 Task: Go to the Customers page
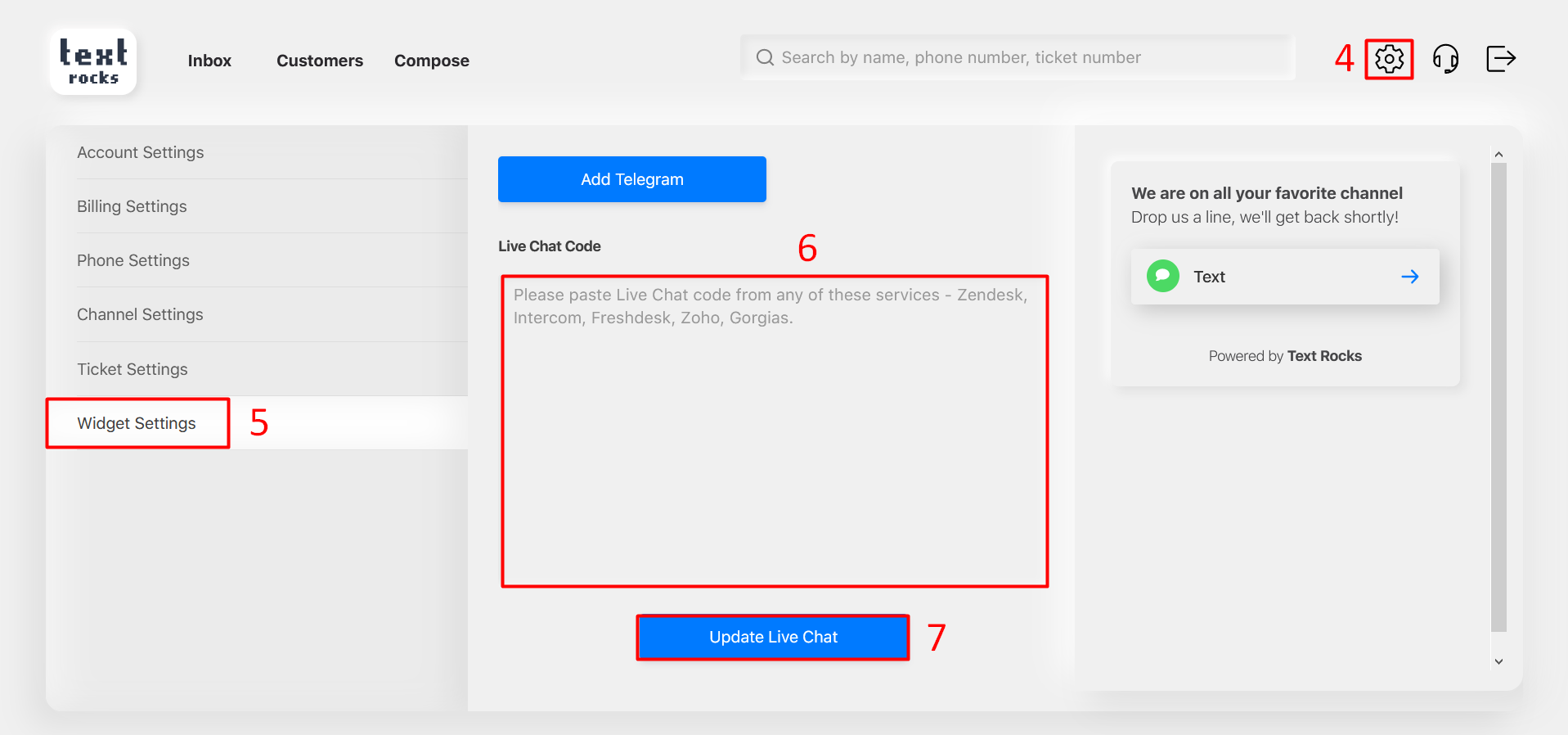pos(320,61)
